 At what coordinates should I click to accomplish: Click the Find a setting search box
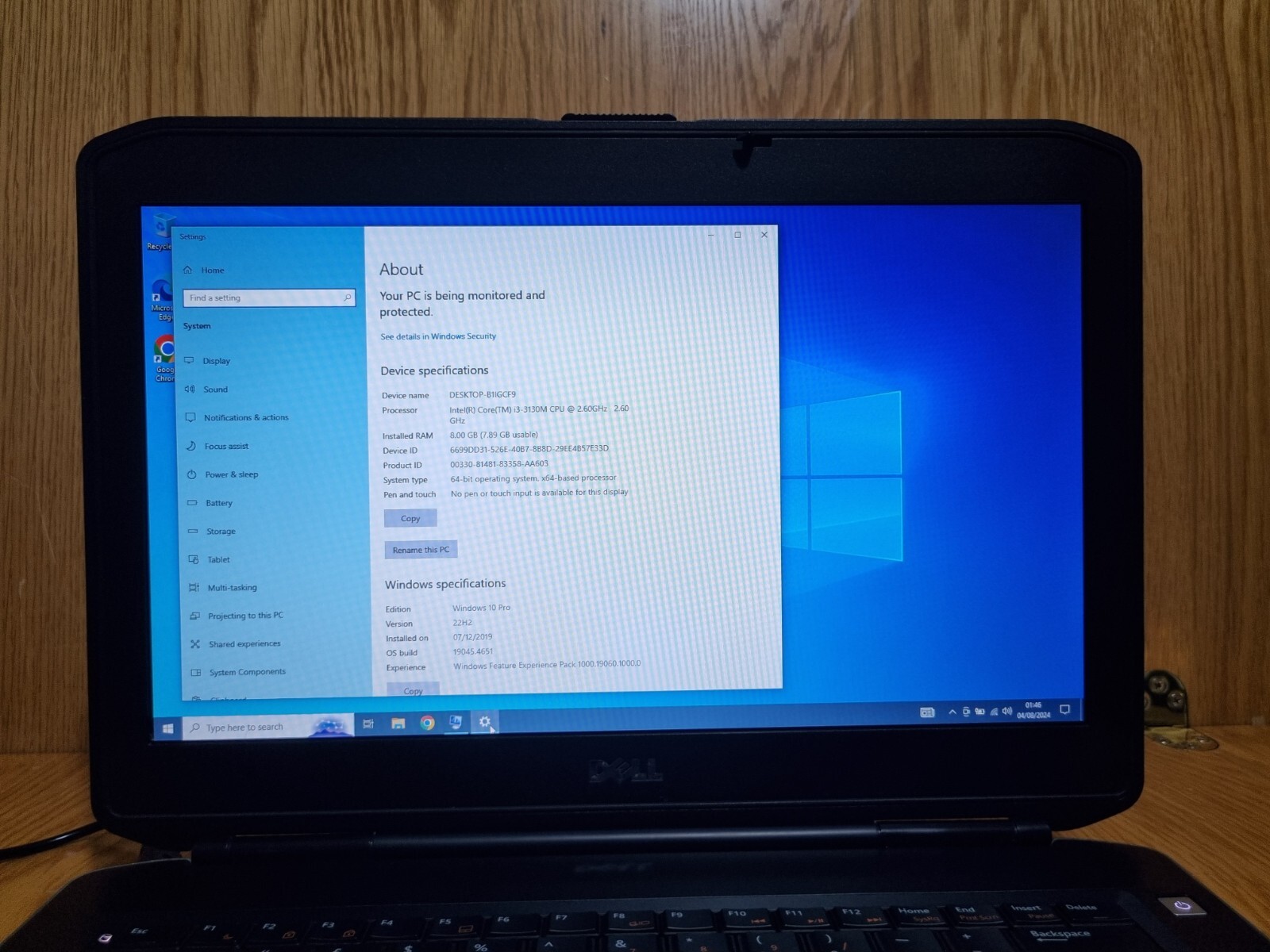[269, 297]
